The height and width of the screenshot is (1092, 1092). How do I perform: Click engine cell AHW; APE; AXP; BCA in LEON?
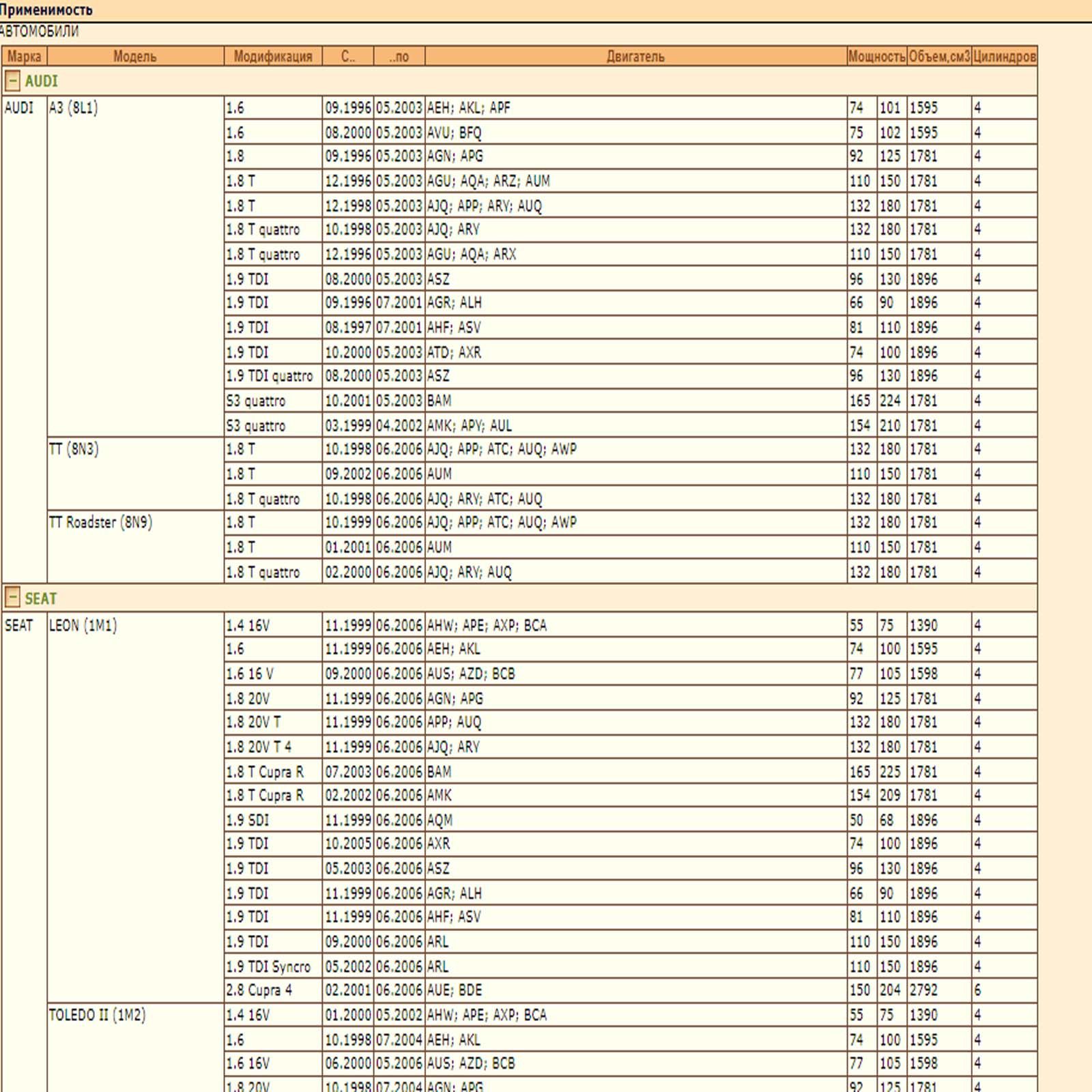point(635,625)
